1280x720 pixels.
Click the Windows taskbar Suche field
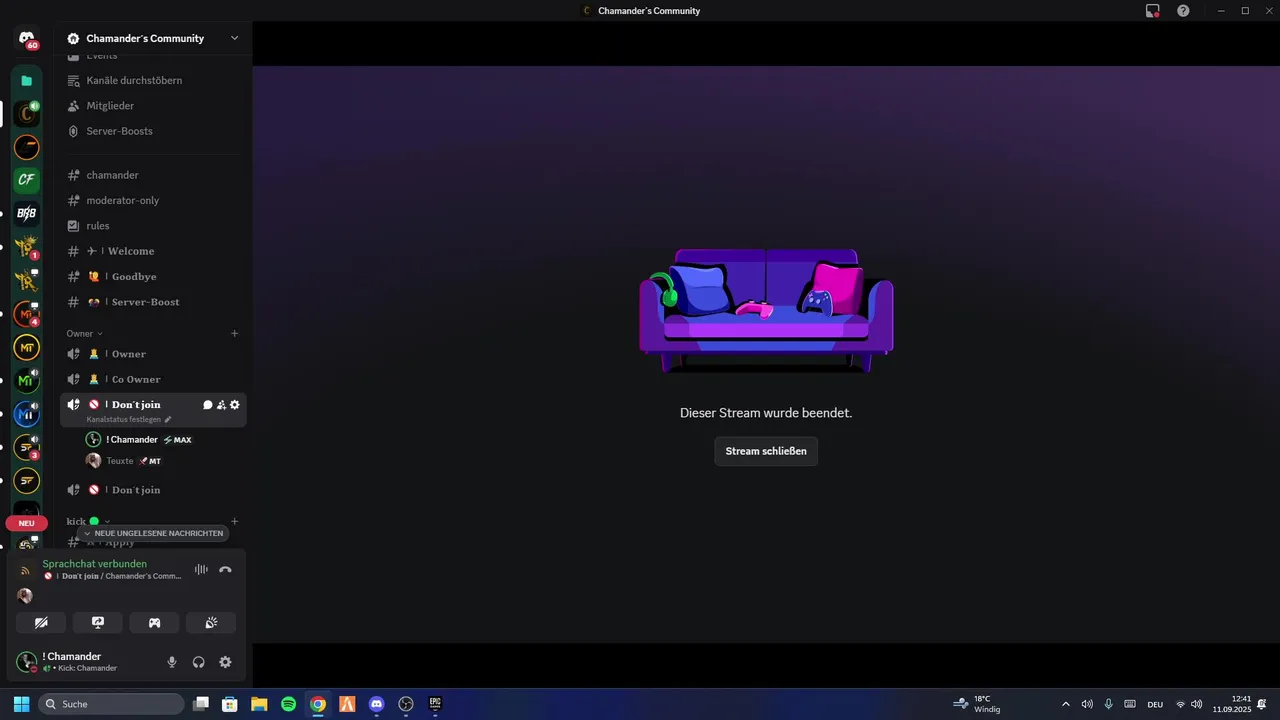coord(111,704)
